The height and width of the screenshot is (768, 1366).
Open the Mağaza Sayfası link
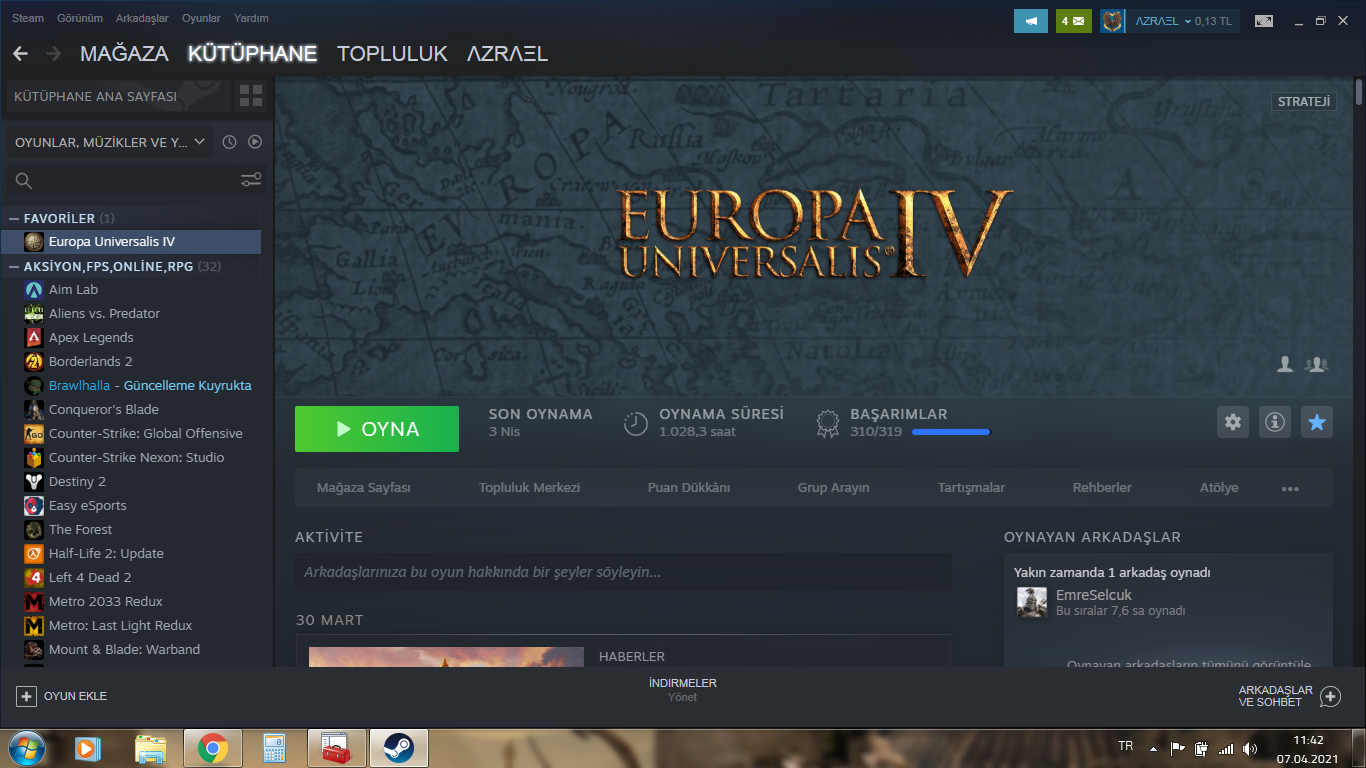[x=364, y=488]
